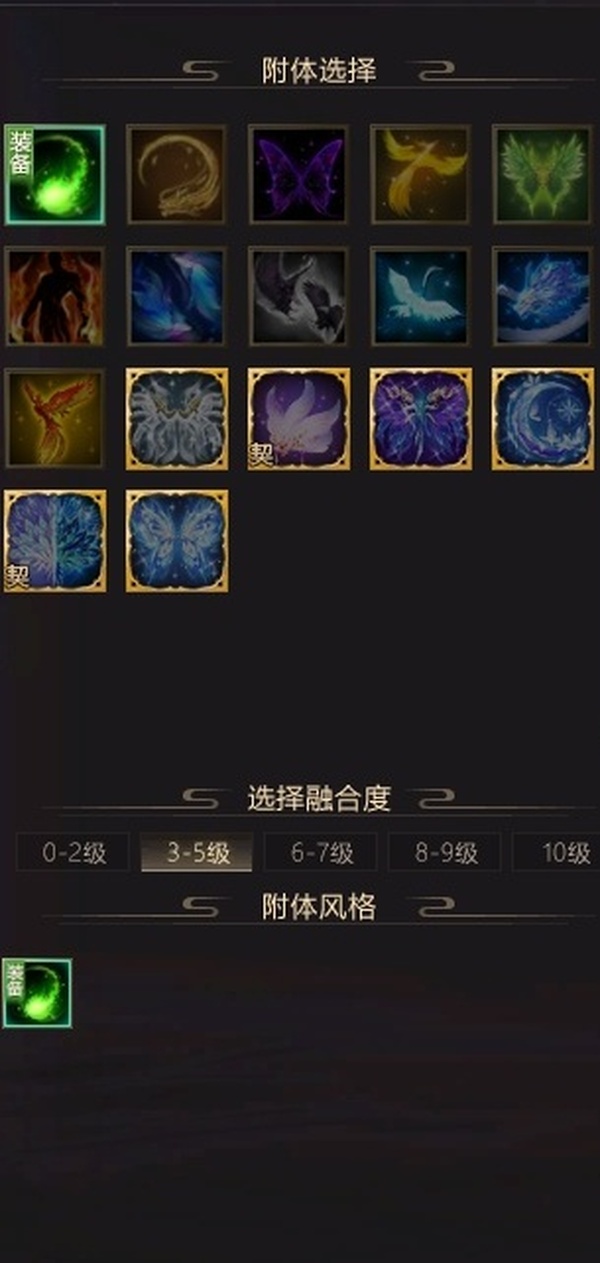
Task: Choose the blue ice dragon attachment
Action: (543, 296)
